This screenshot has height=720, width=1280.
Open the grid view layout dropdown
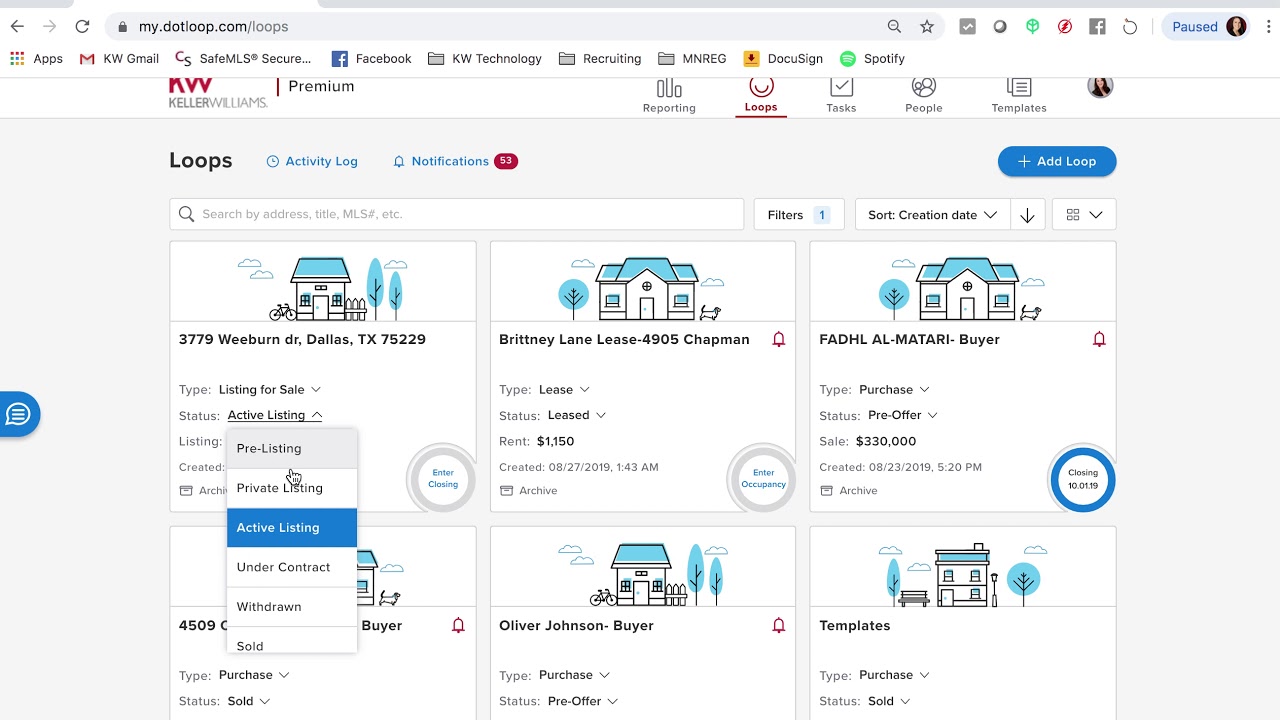(1084, 215)
